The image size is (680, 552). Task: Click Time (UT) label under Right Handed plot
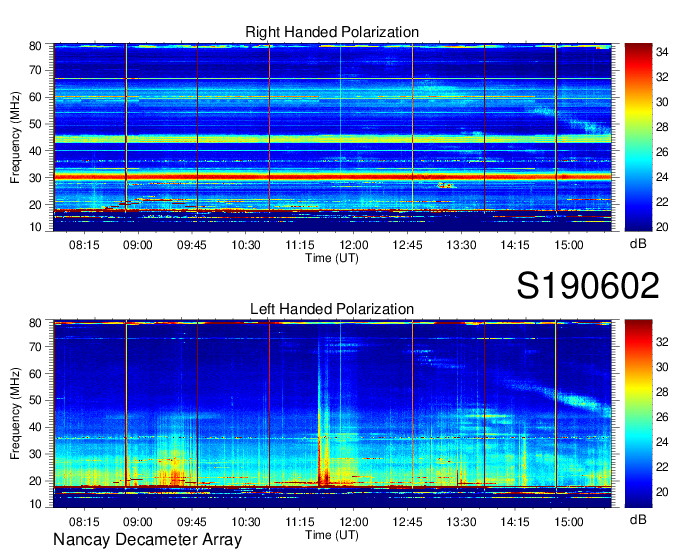click(332, 258)
